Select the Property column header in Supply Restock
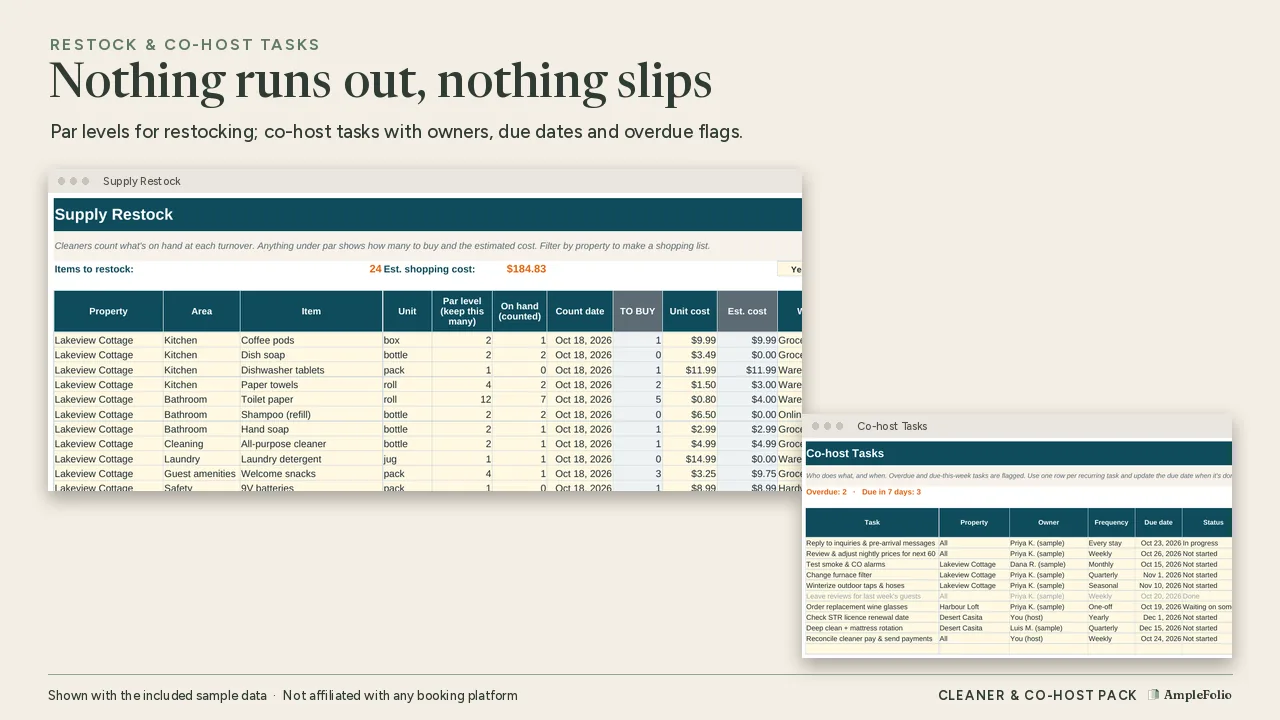The image size is (1280, 720). pyautogui.click(x=108, y=311)
